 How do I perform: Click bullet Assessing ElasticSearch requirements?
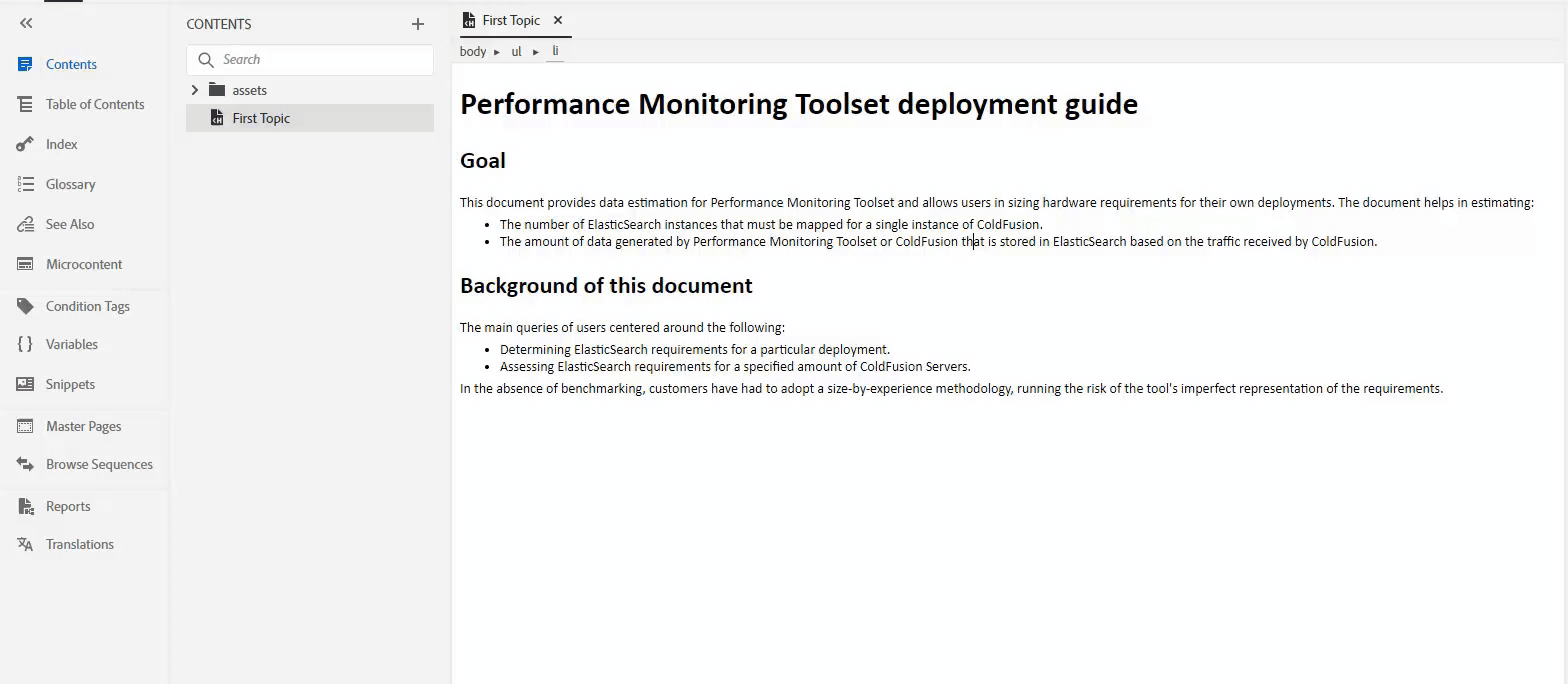[735, 366]
